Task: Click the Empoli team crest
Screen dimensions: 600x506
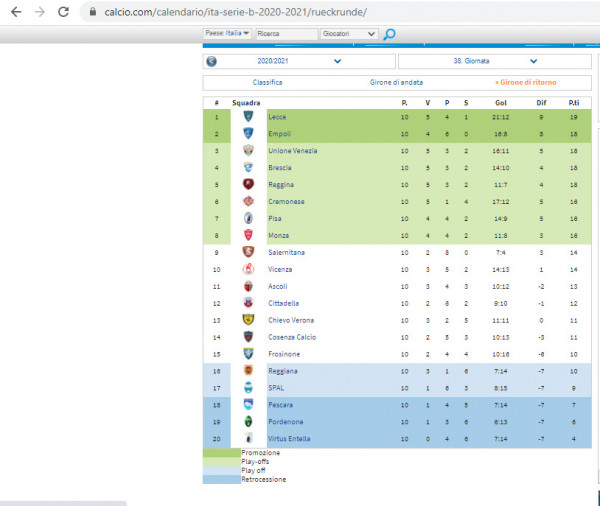Action: point(248,133)
